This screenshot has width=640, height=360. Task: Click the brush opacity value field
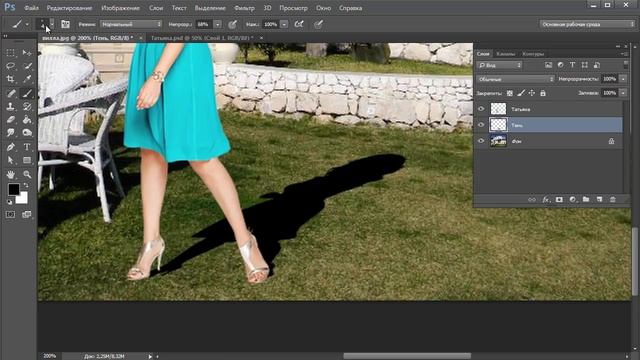pos(204,24)
